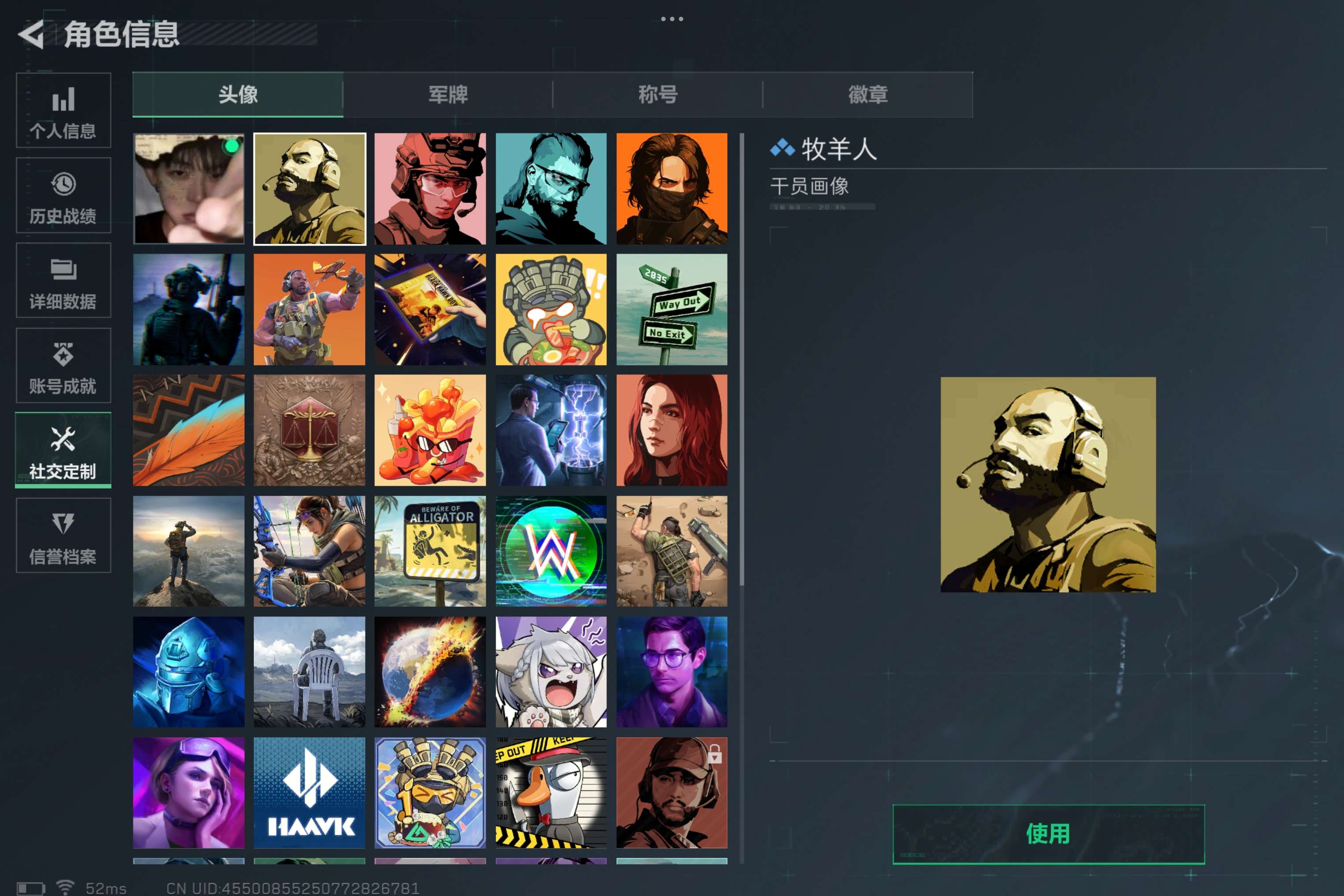Select the locked capped operator avatar
1344x896 pixels.
coord(672,792)
